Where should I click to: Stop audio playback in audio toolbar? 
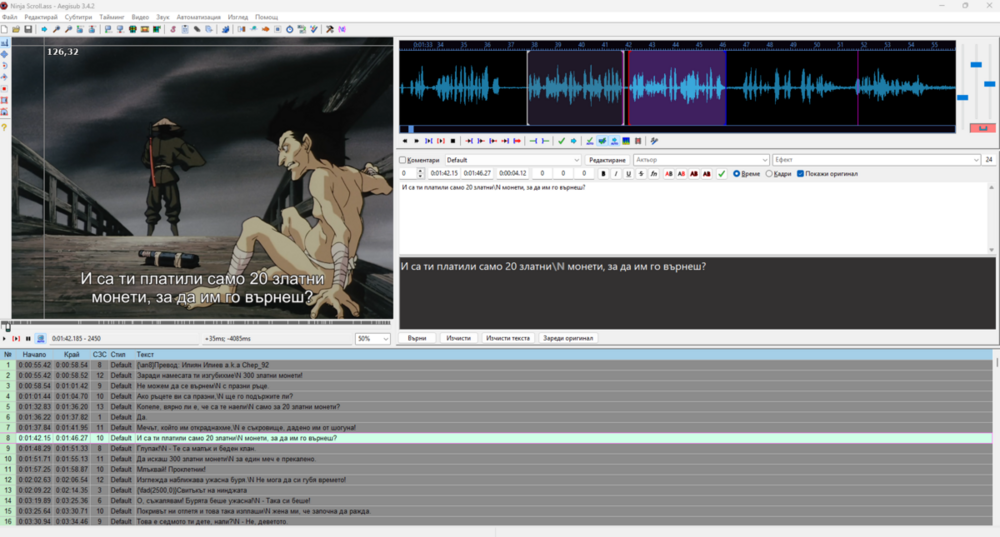pos(453,141)
